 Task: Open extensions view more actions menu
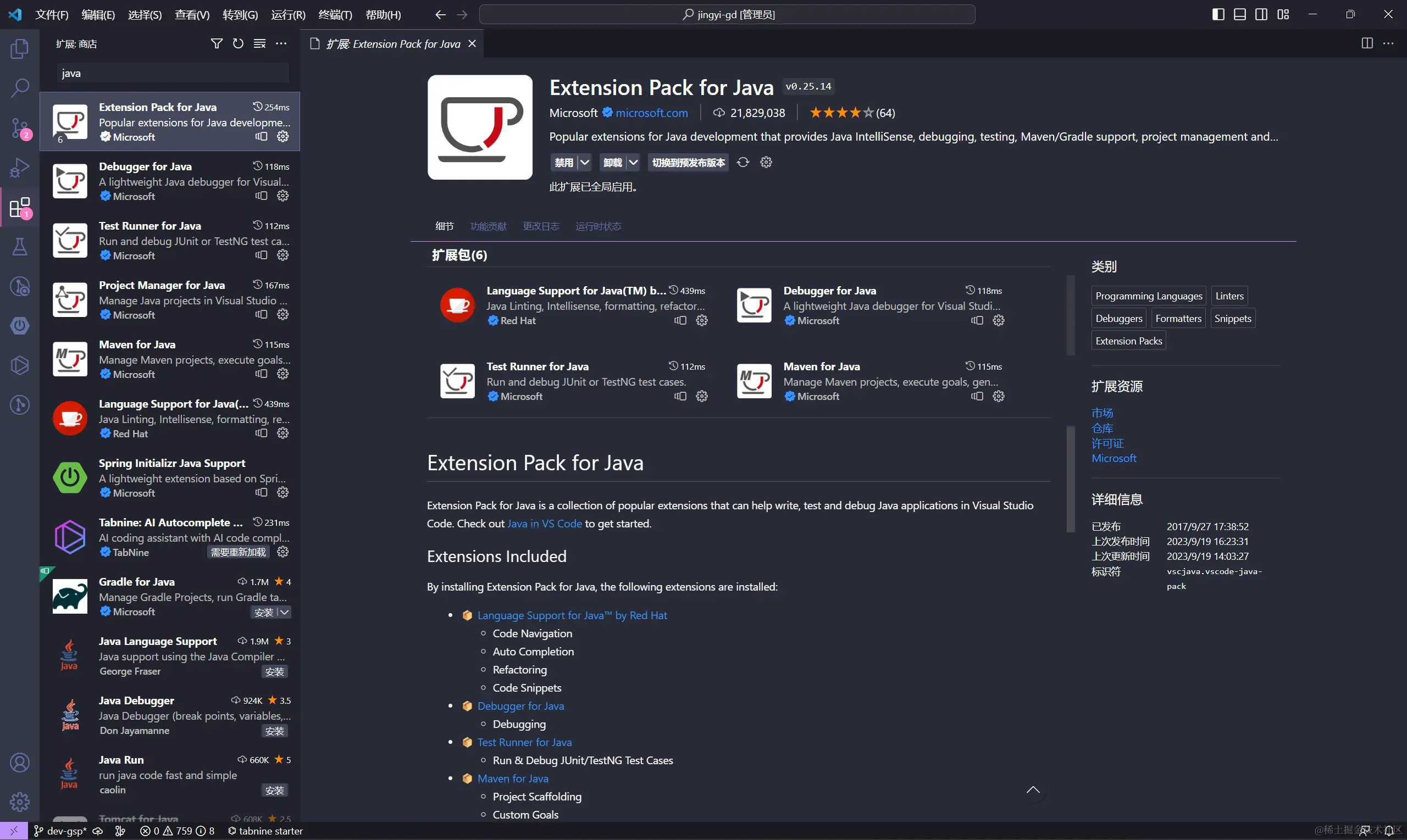[281, 43]
